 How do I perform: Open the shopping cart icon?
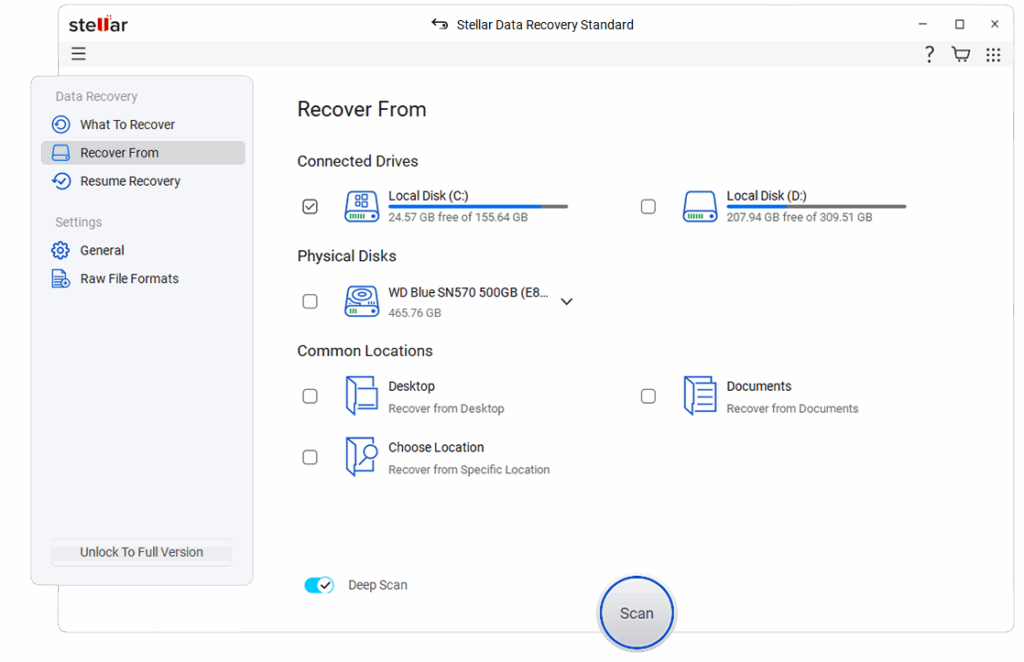961,54
